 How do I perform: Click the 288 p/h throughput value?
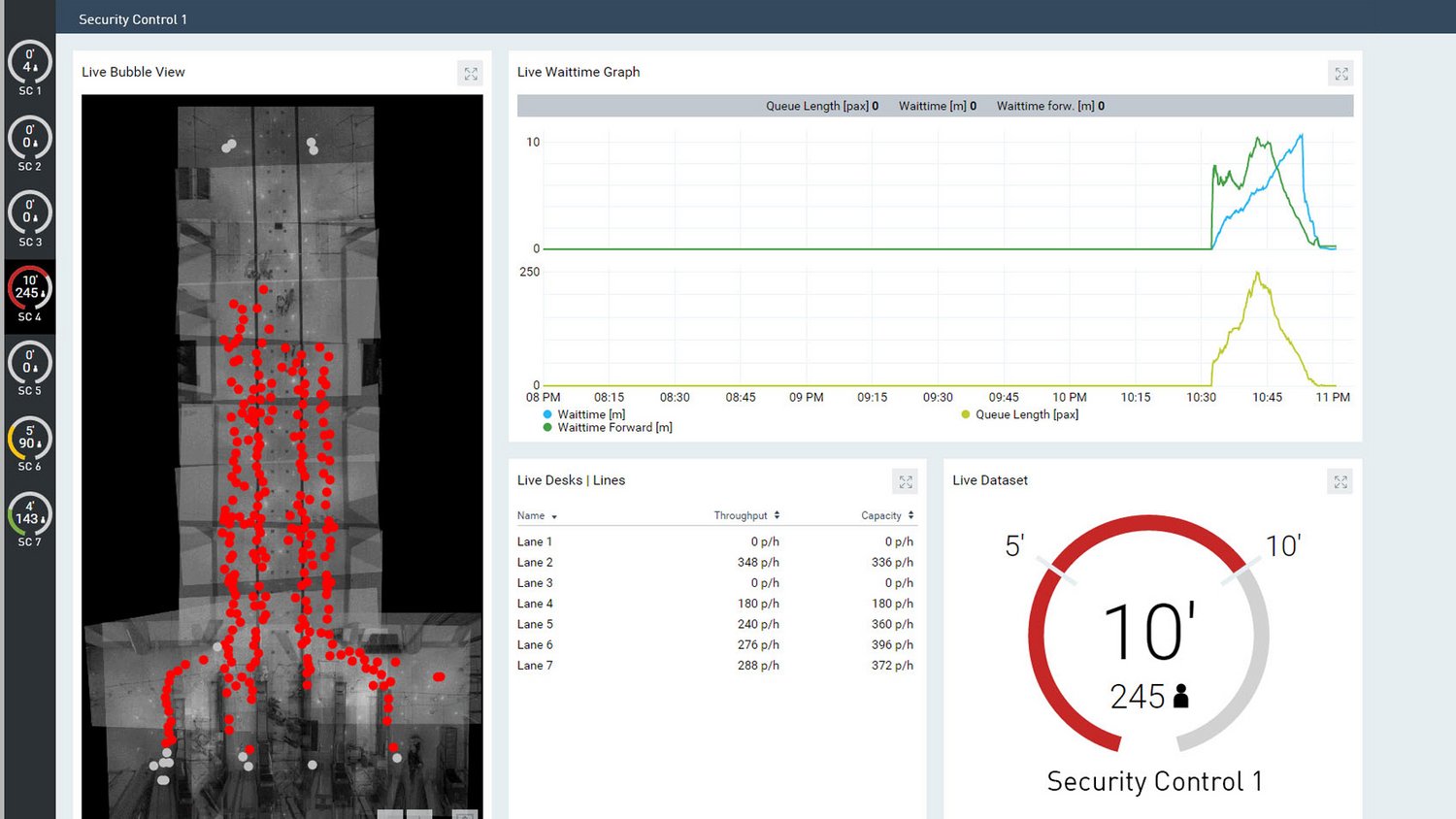(x=758, y=665)
